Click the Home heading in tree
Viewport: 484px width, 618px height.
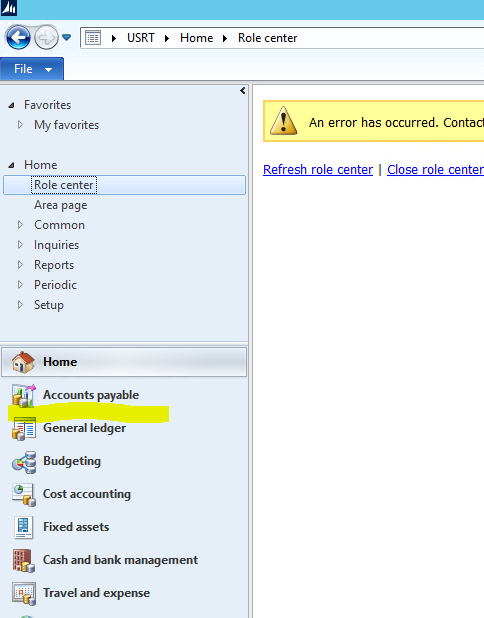point(41,165)
